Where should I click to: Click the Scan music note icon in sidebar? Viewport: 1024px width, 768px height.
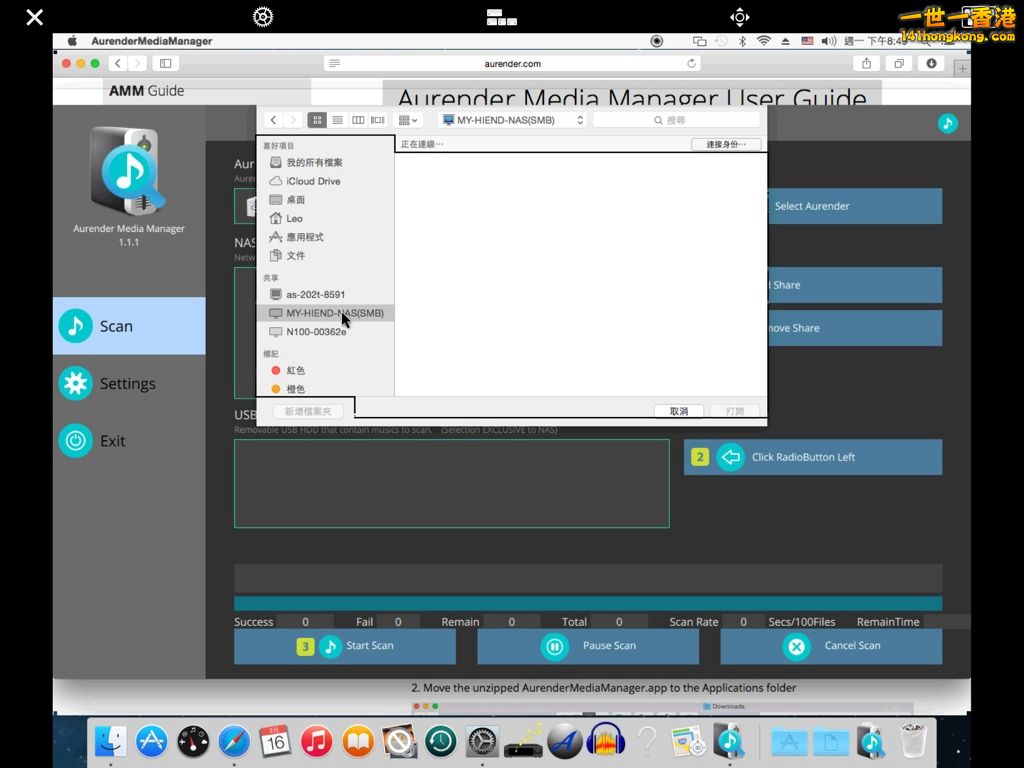click(x=76, y=326)
